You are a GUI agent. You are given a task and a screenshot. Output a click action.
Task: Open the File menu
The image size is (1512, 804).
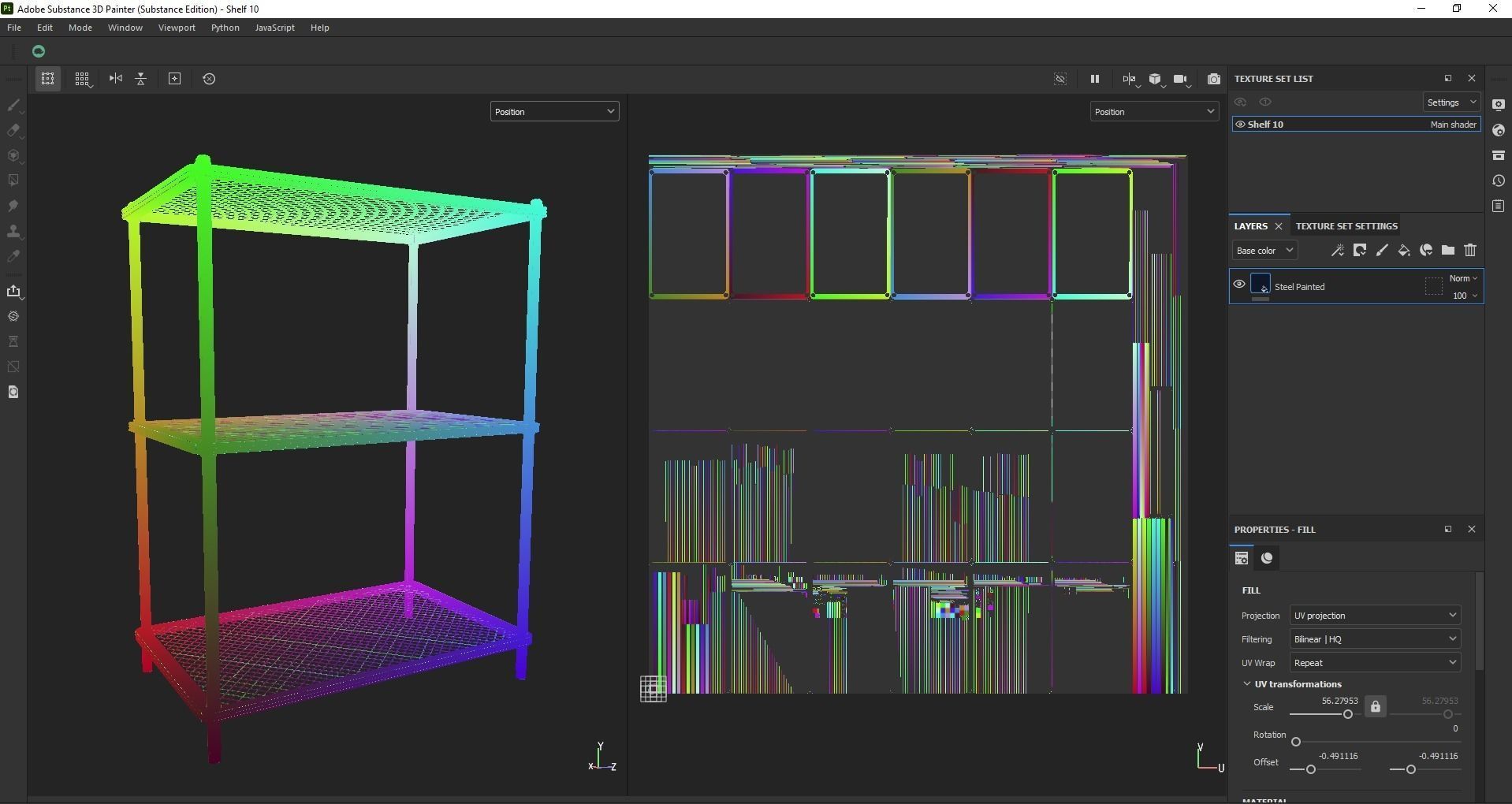(14, 28)
